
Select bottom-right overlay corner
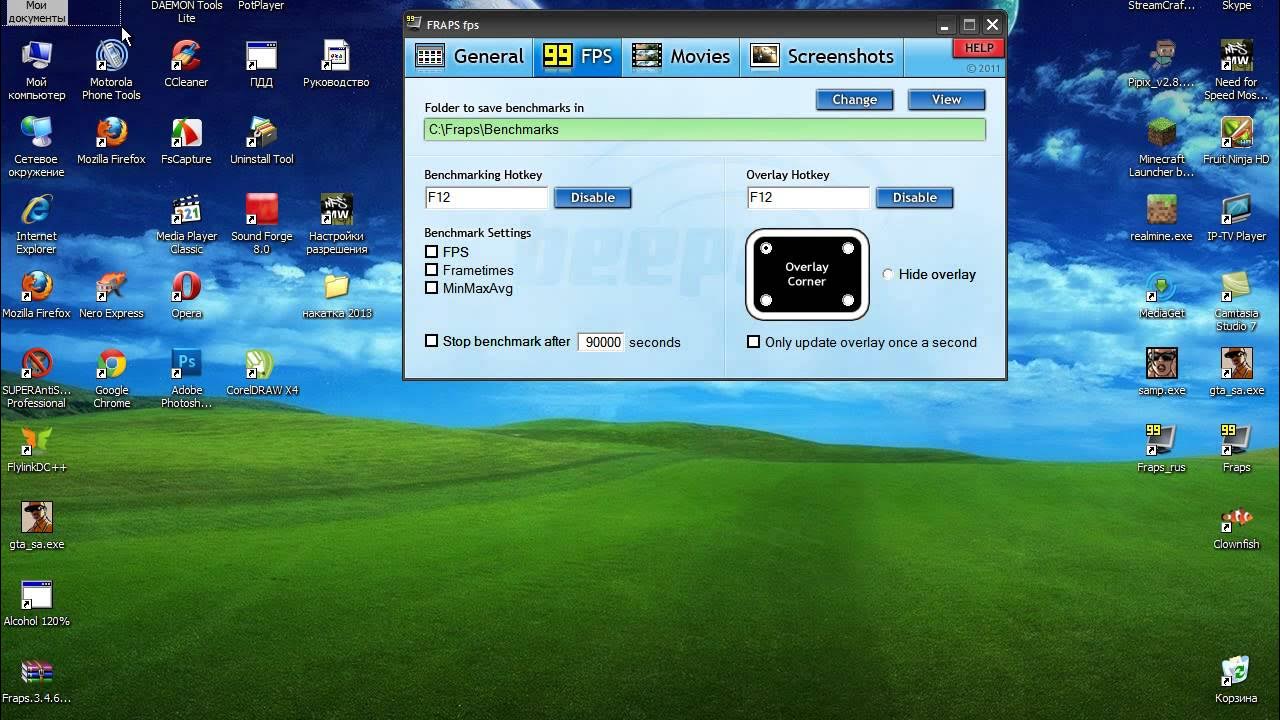(x=848, y=300)
